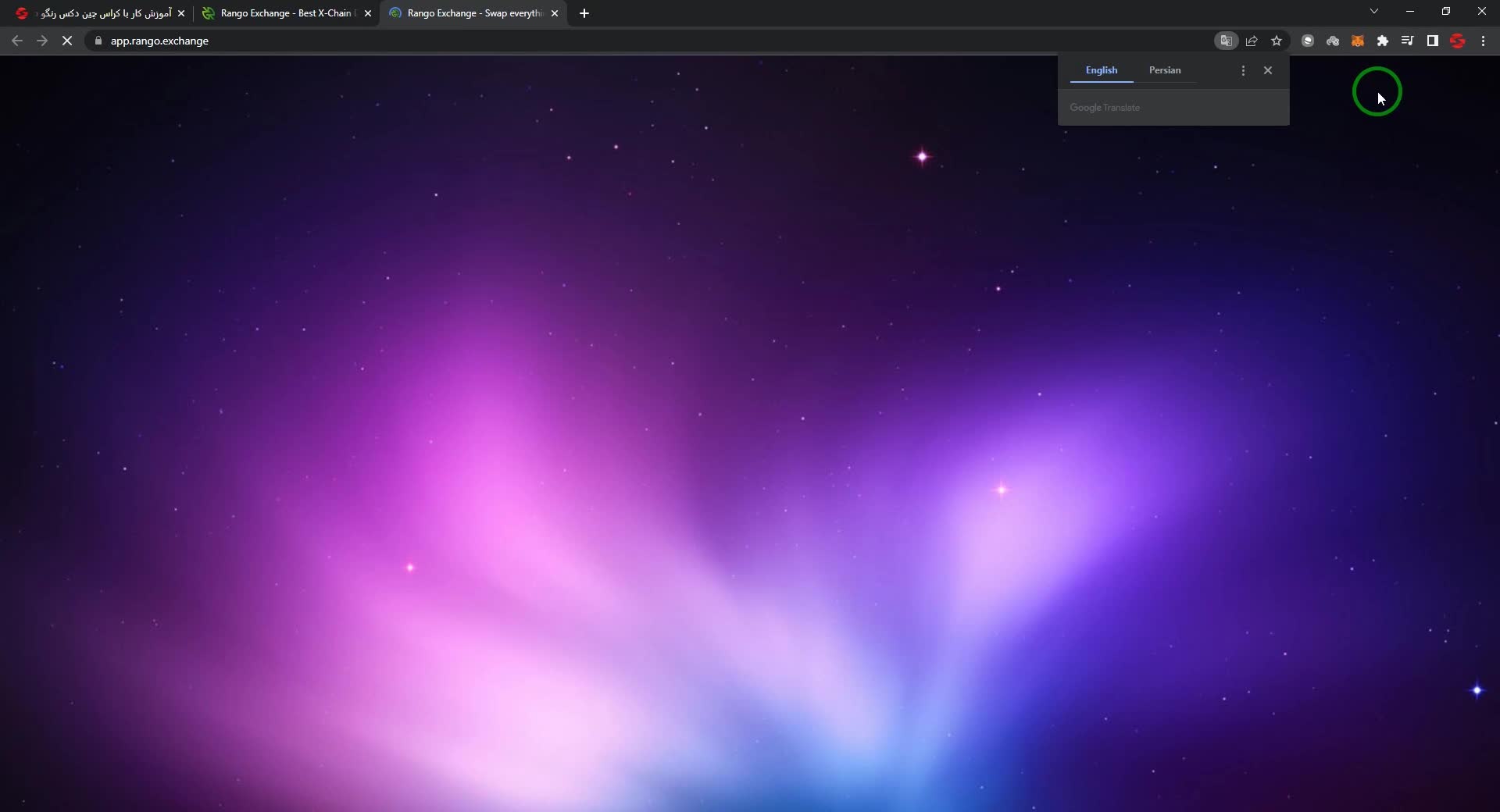Click the gray planet extension icon

[x=1307, y=41]
